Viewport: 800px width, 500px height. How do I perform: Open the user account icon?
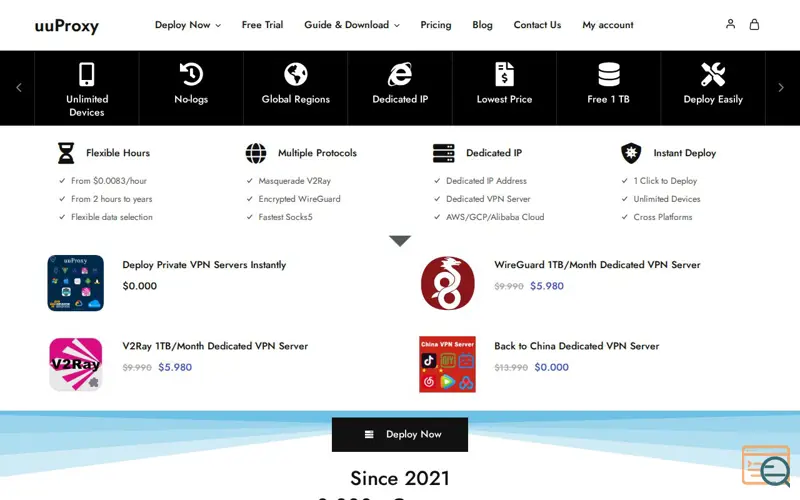point(730,24)
